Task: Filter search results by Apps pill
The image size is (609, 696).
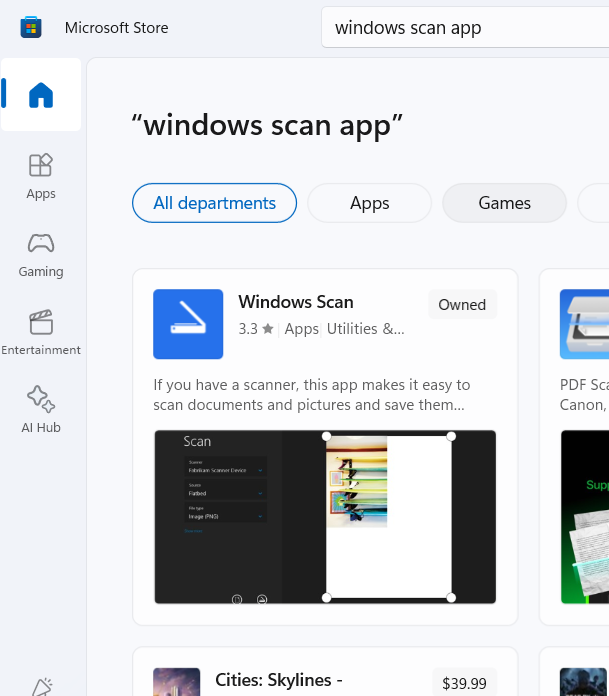Action: coord(369,203)
